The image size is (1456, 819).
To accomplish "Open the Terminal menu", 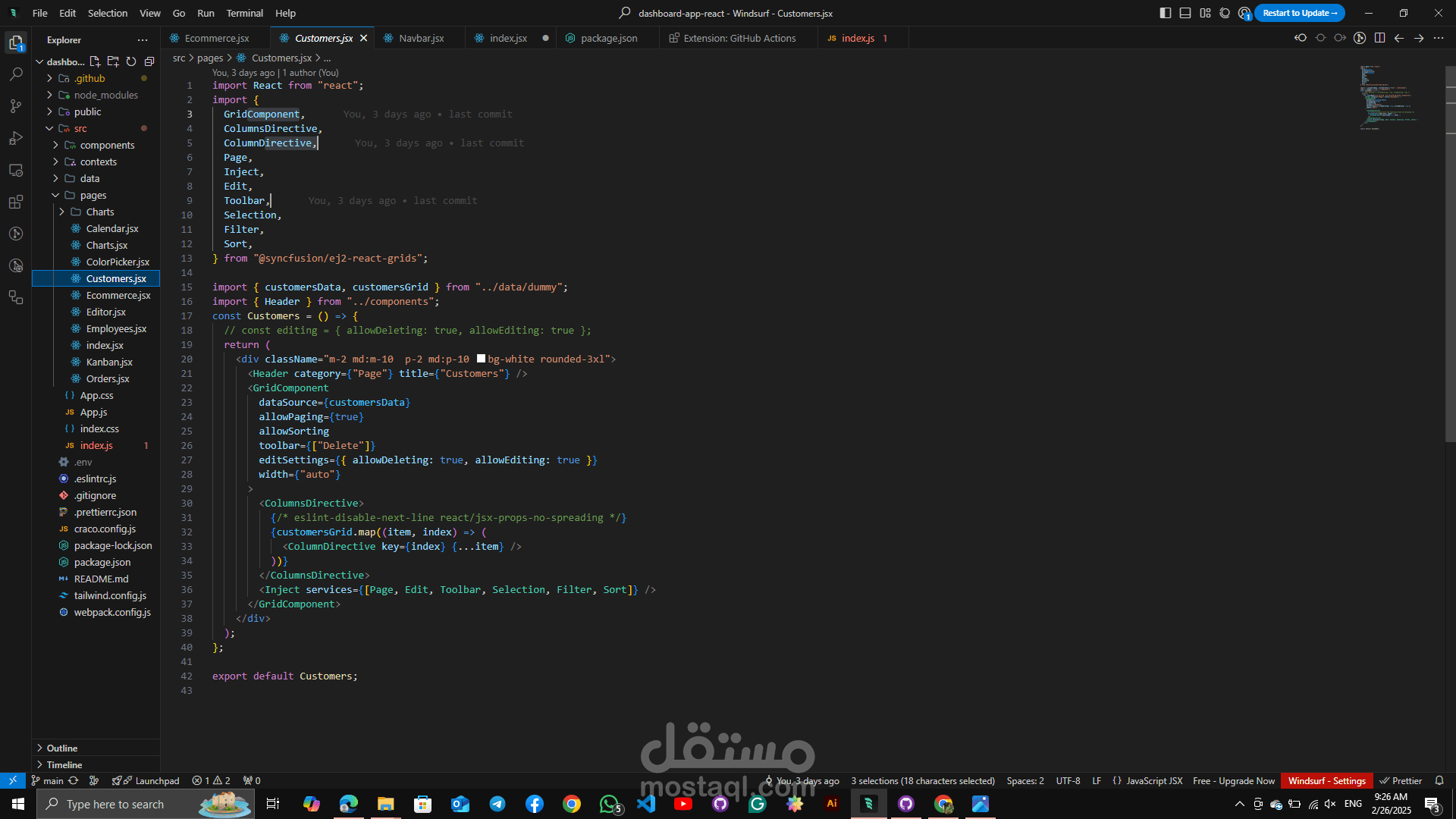I will point(244,13).
